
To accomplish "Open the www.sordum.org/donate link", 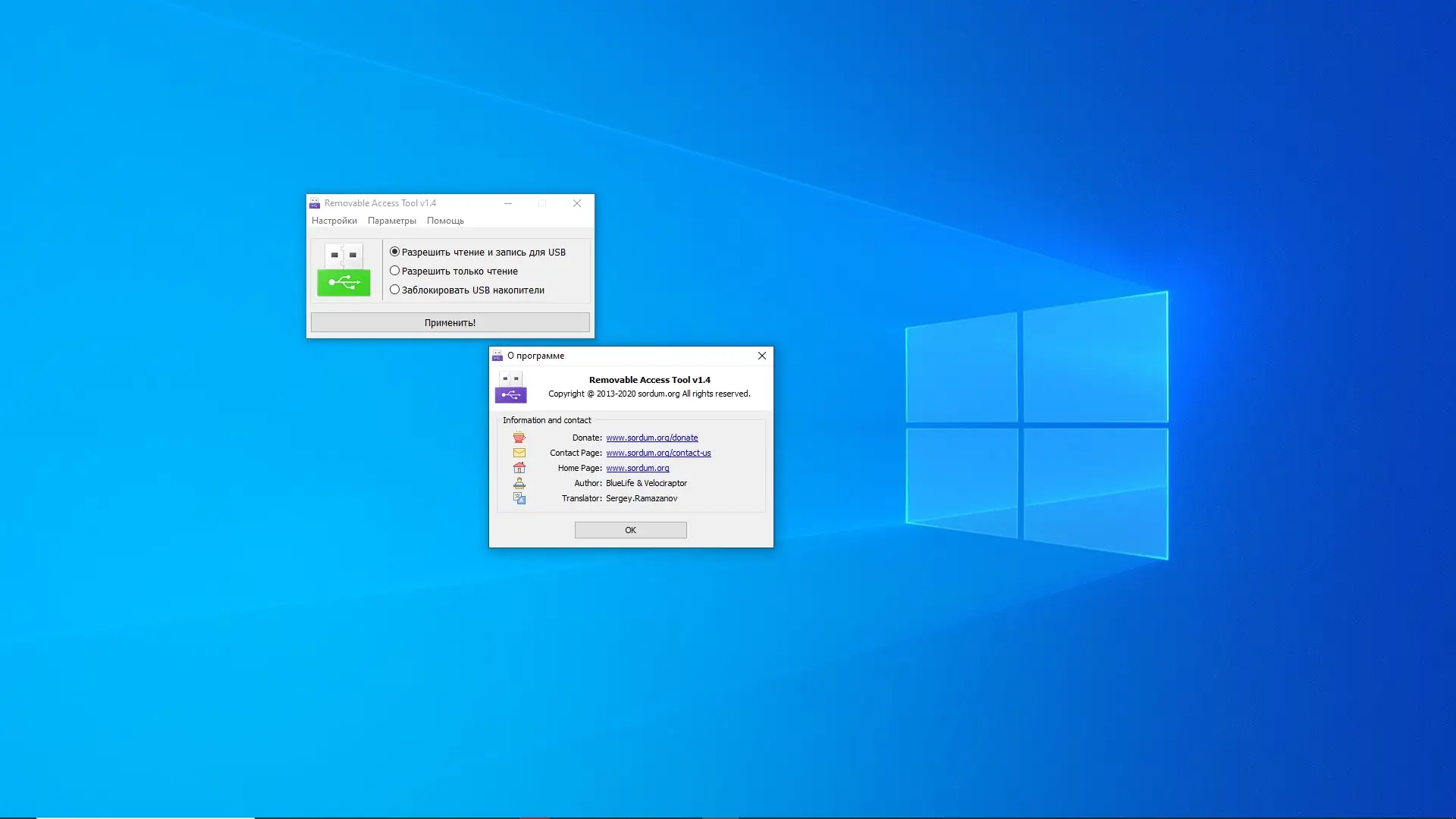I will point(651,438).
